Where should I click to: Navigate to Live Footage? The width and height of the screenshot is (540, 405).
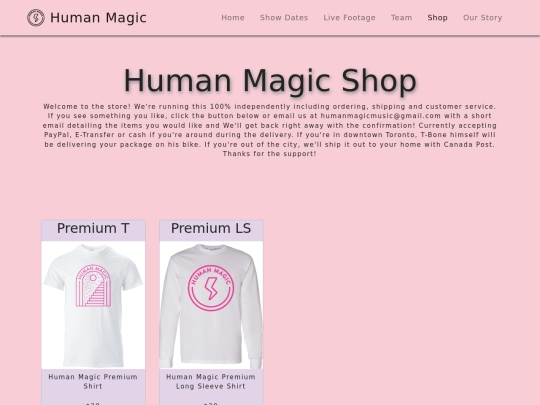click(349, 18)
